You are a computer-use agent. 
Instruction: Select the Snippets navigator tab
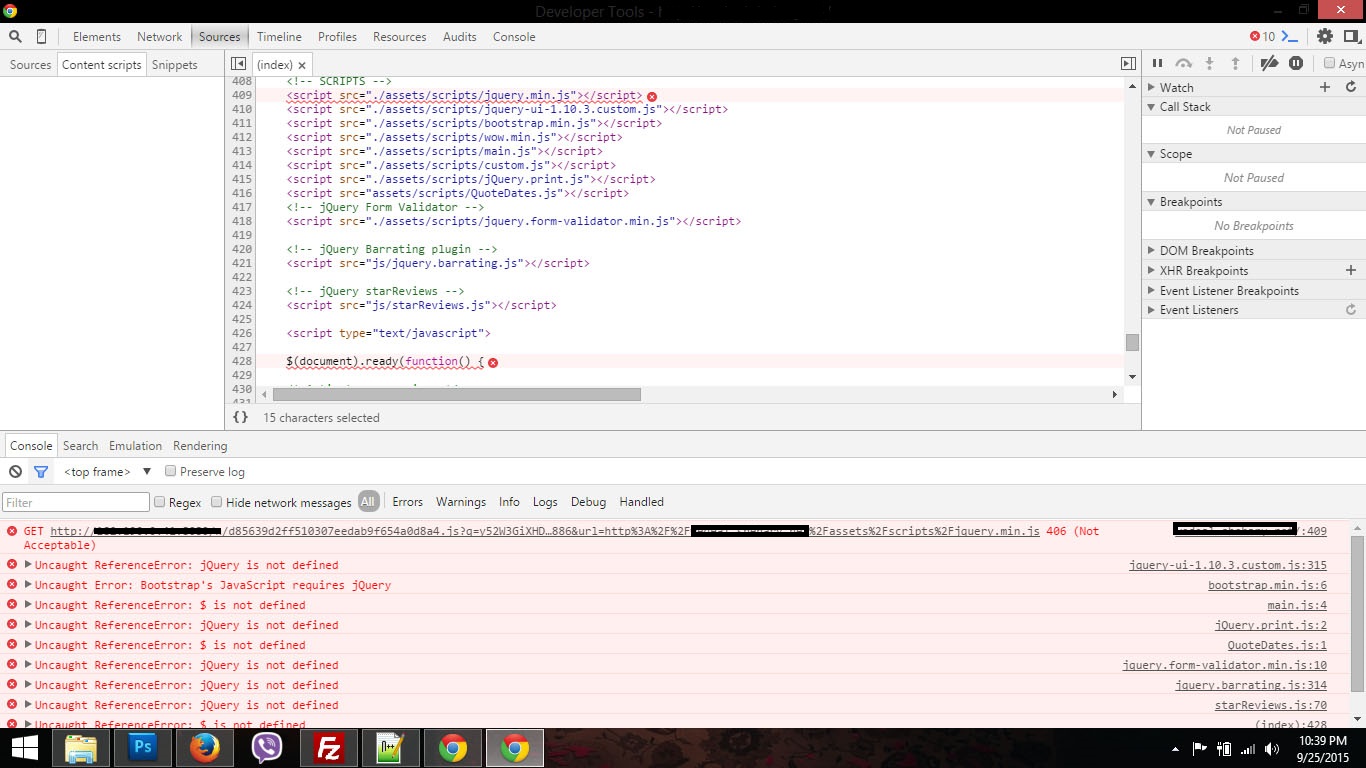click(175, 65)
